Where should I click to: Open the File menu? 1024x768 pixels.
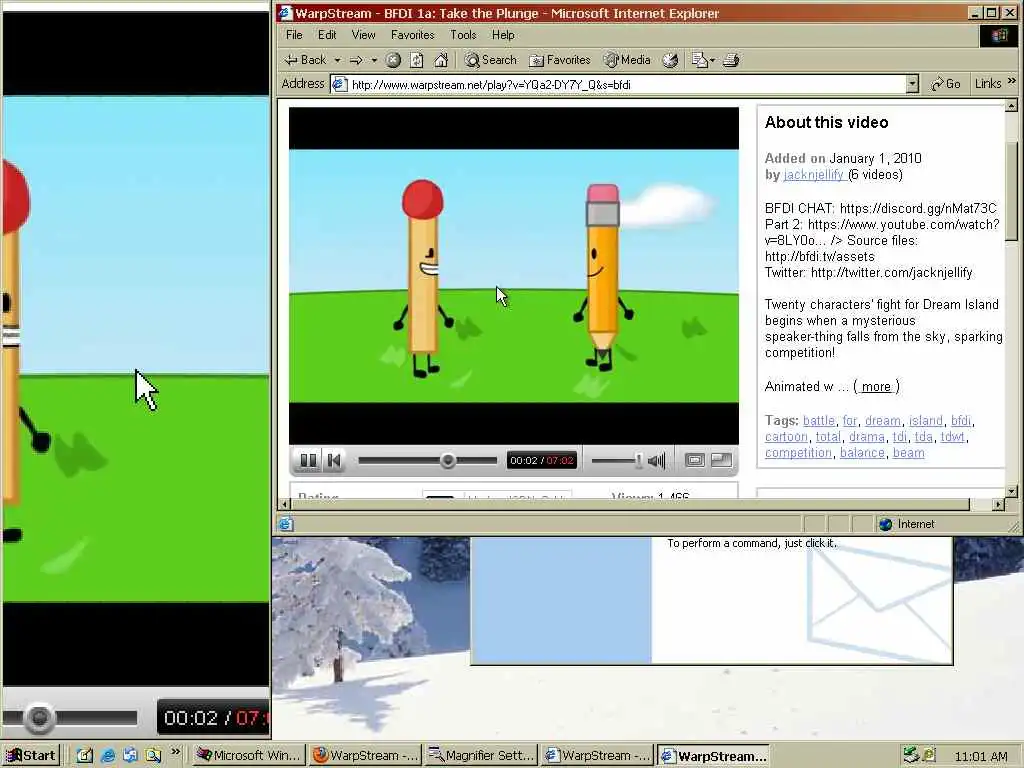pos(294,35)
